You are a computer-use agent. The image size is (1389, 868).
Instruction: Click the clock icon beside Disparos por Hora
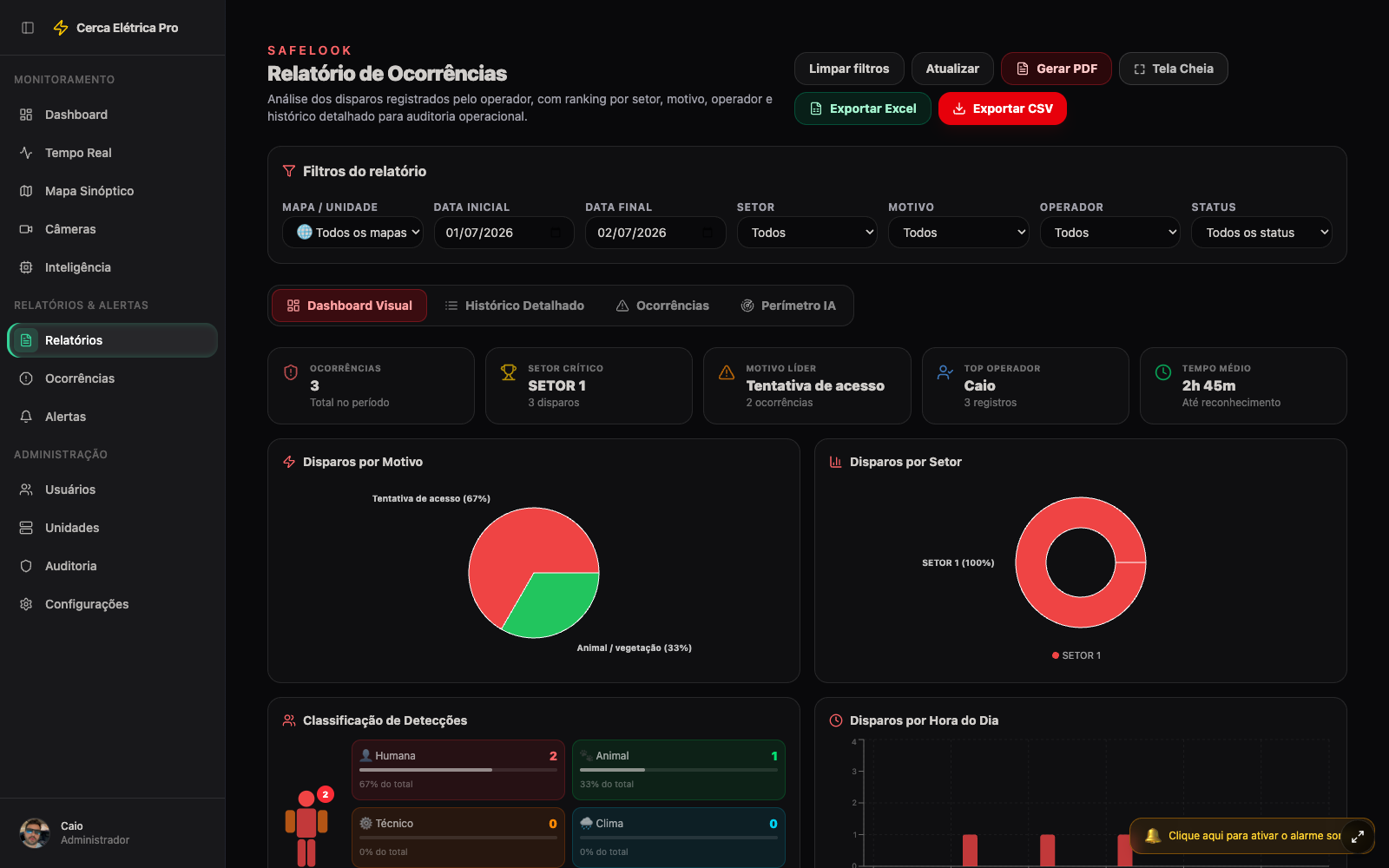pyautogui.click(x=836, y=720)
